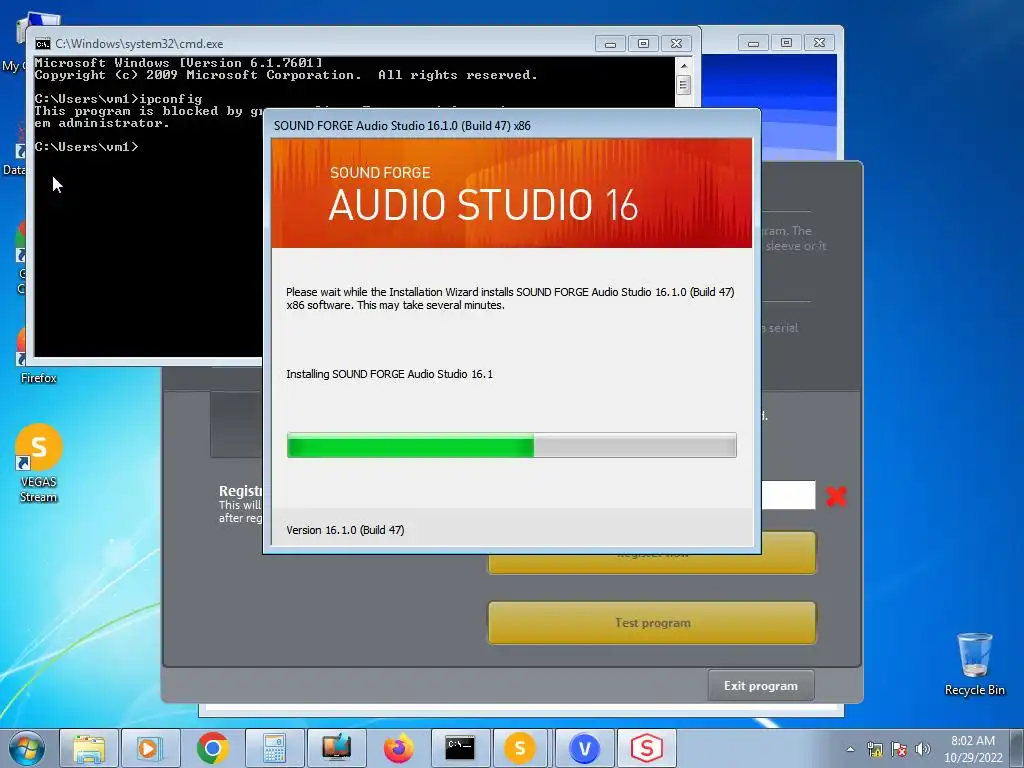
Task: Click the 'Installing SOUND FORGE Audio Studio 16.1' text
Action: (389, 374)
